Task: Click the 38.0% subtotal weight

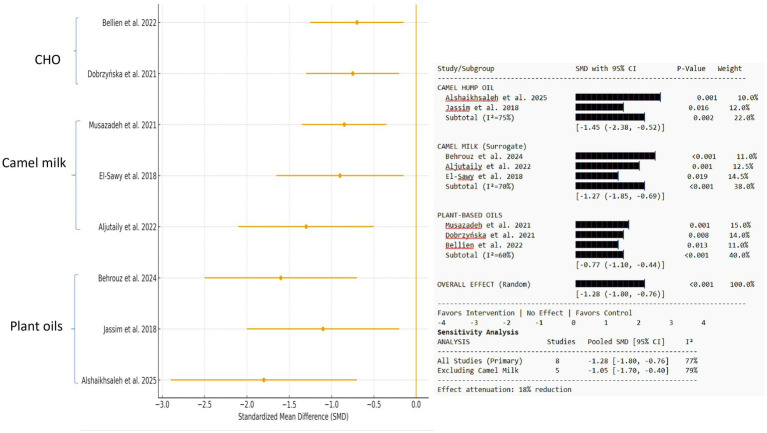Action: (744, 186)
